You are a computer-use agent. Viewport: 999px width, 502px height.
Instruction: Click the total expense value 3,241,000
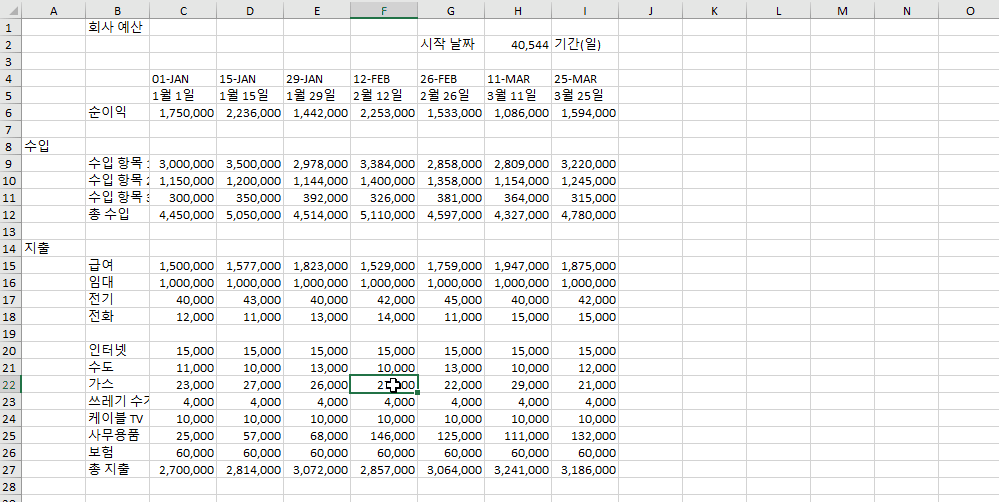[518, 470]
